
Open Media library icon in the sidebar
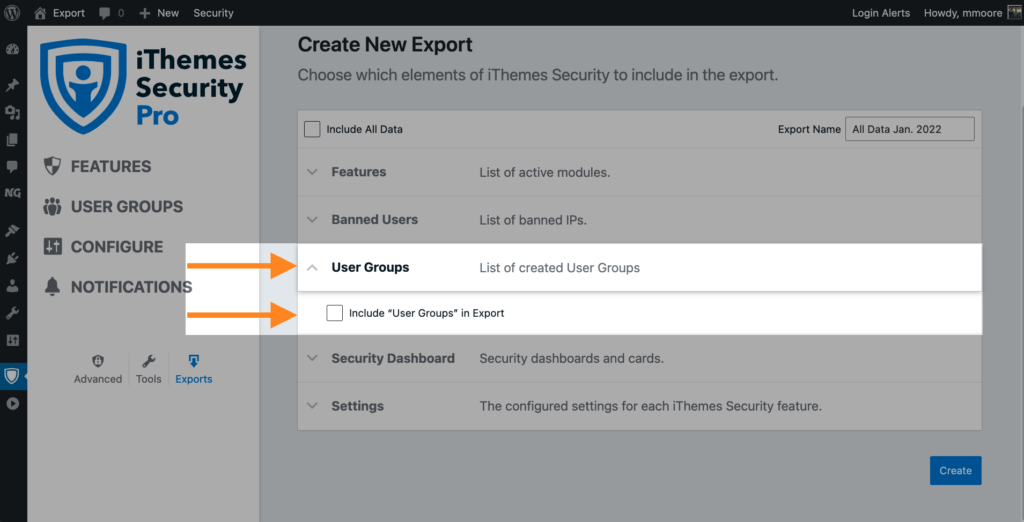[12, 112]
